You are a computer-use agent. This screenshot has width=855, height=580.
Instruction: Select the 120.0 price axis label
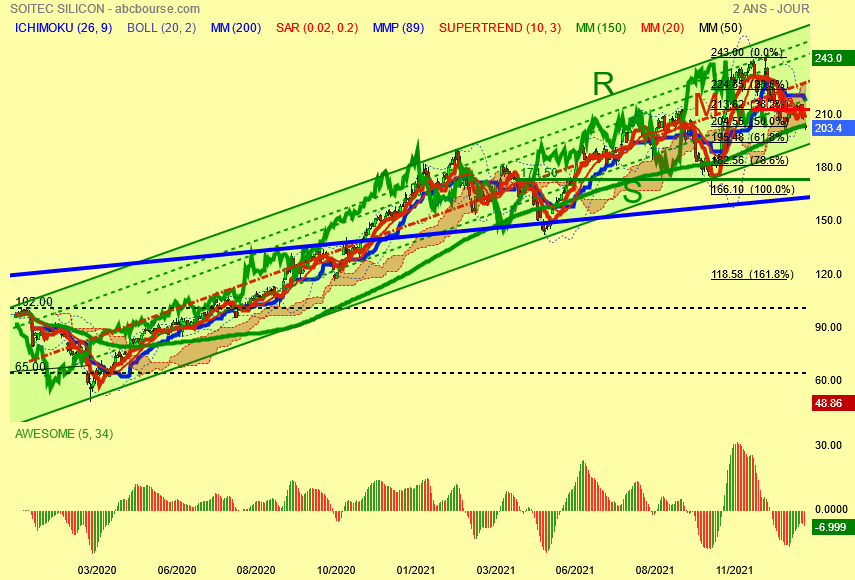pyautogui.click(x=828, y=274)
